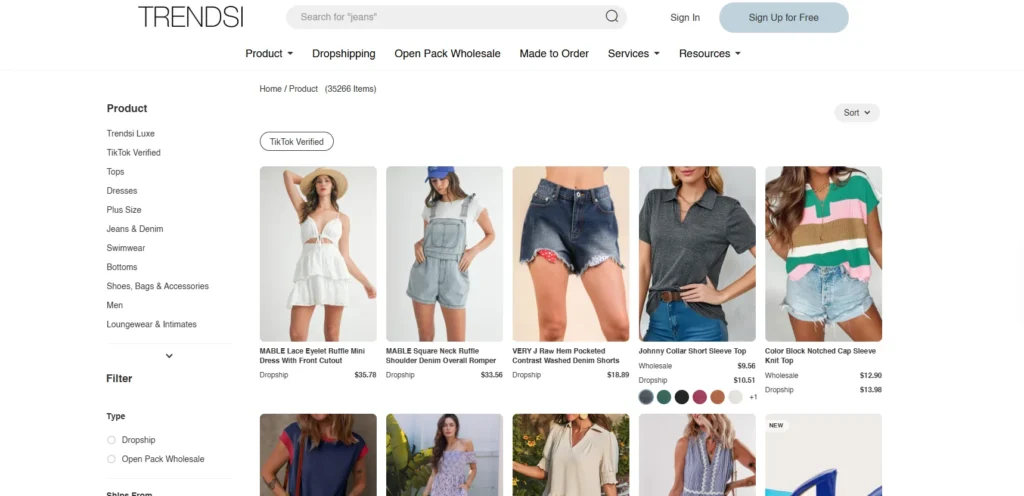The height and width of the screenshot is (496, 1024).
Task: Open the Sort dropdown
Action: coord(857,112)
